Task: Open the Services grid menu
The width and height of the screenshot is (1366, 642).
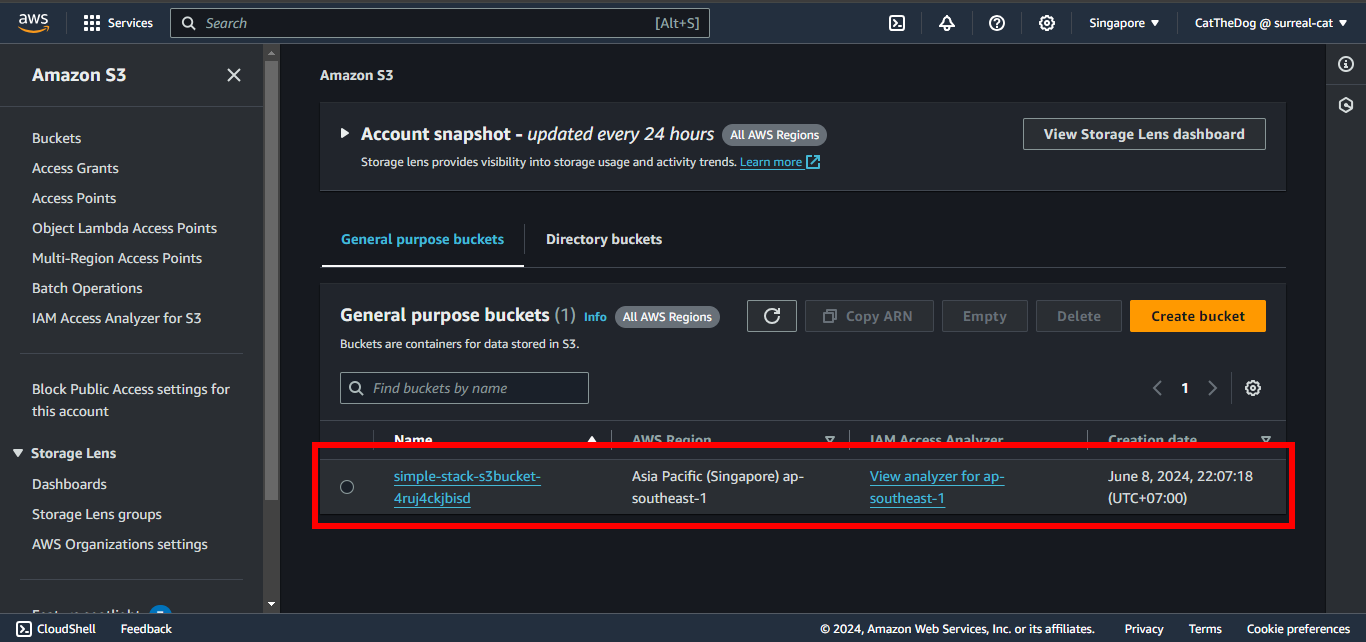Action: 118,23
